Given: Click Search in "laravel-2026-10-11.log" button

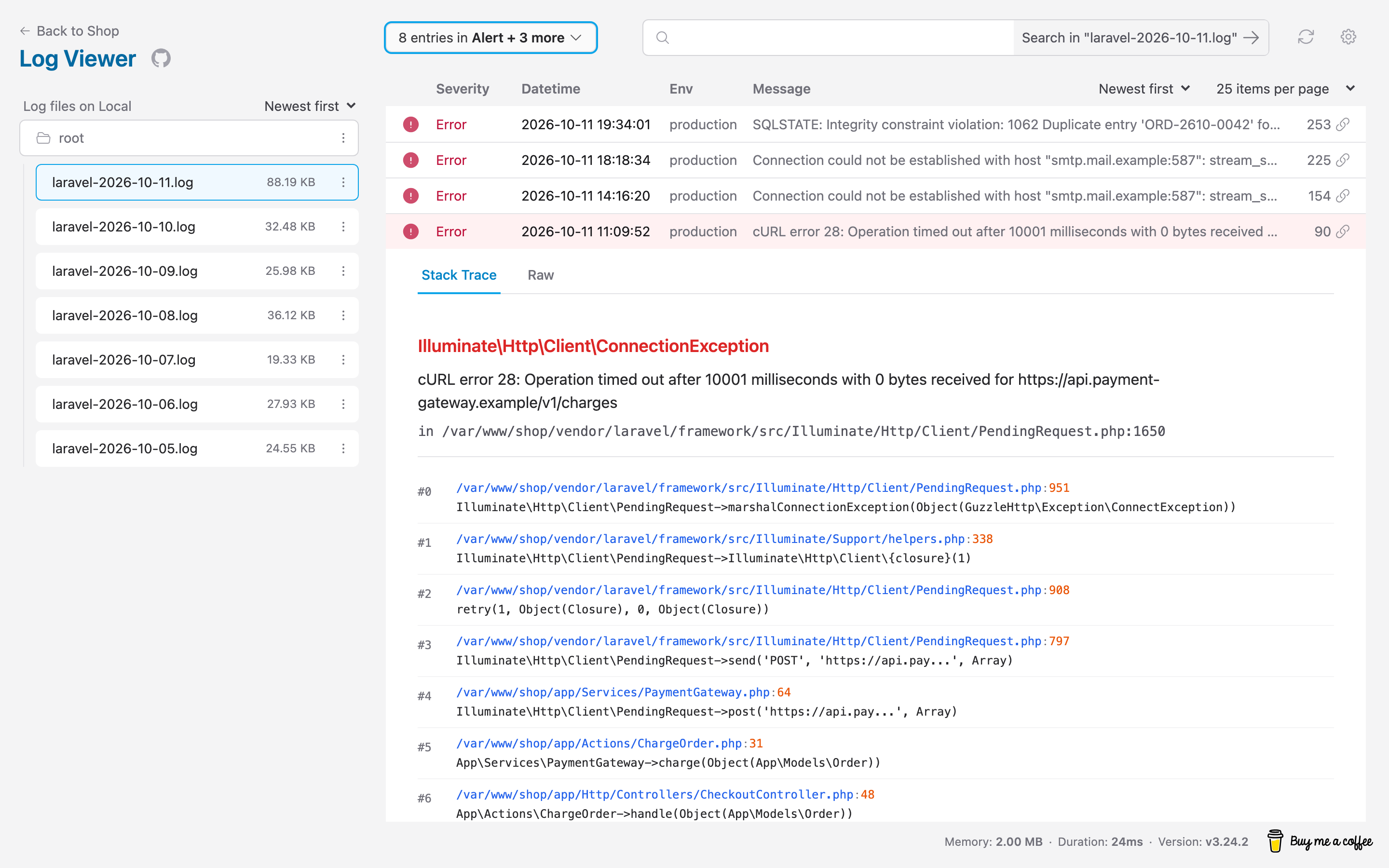Looking at the screenshot, I should point(1141,38).
